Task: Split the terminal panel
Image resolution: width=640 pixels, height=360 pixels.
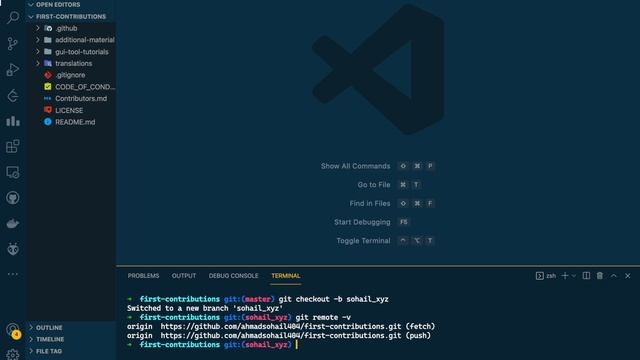Action: coord(586,276)
